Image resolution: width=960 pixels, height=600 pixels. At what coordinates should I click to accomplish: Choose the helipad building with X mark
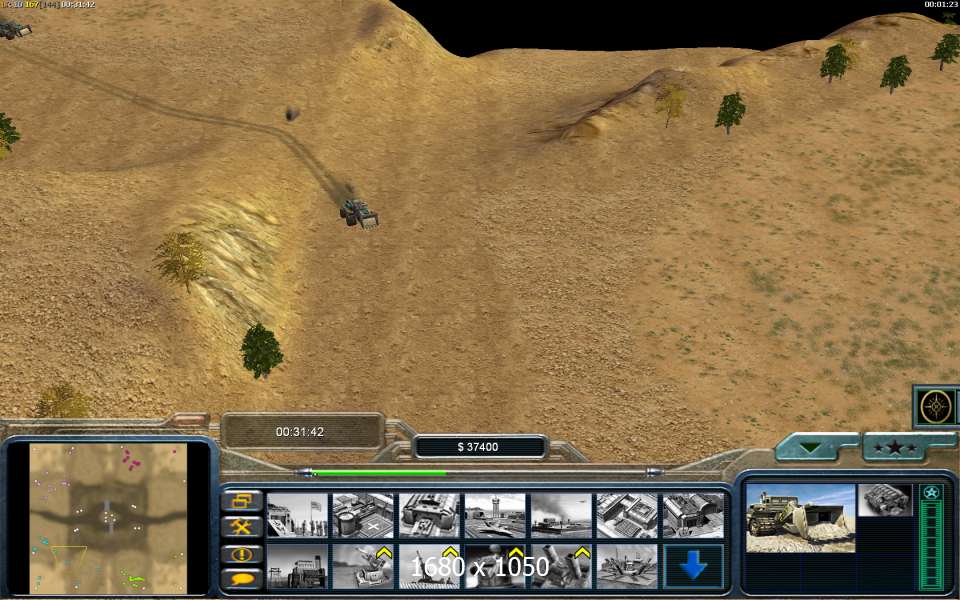point(363,516)
